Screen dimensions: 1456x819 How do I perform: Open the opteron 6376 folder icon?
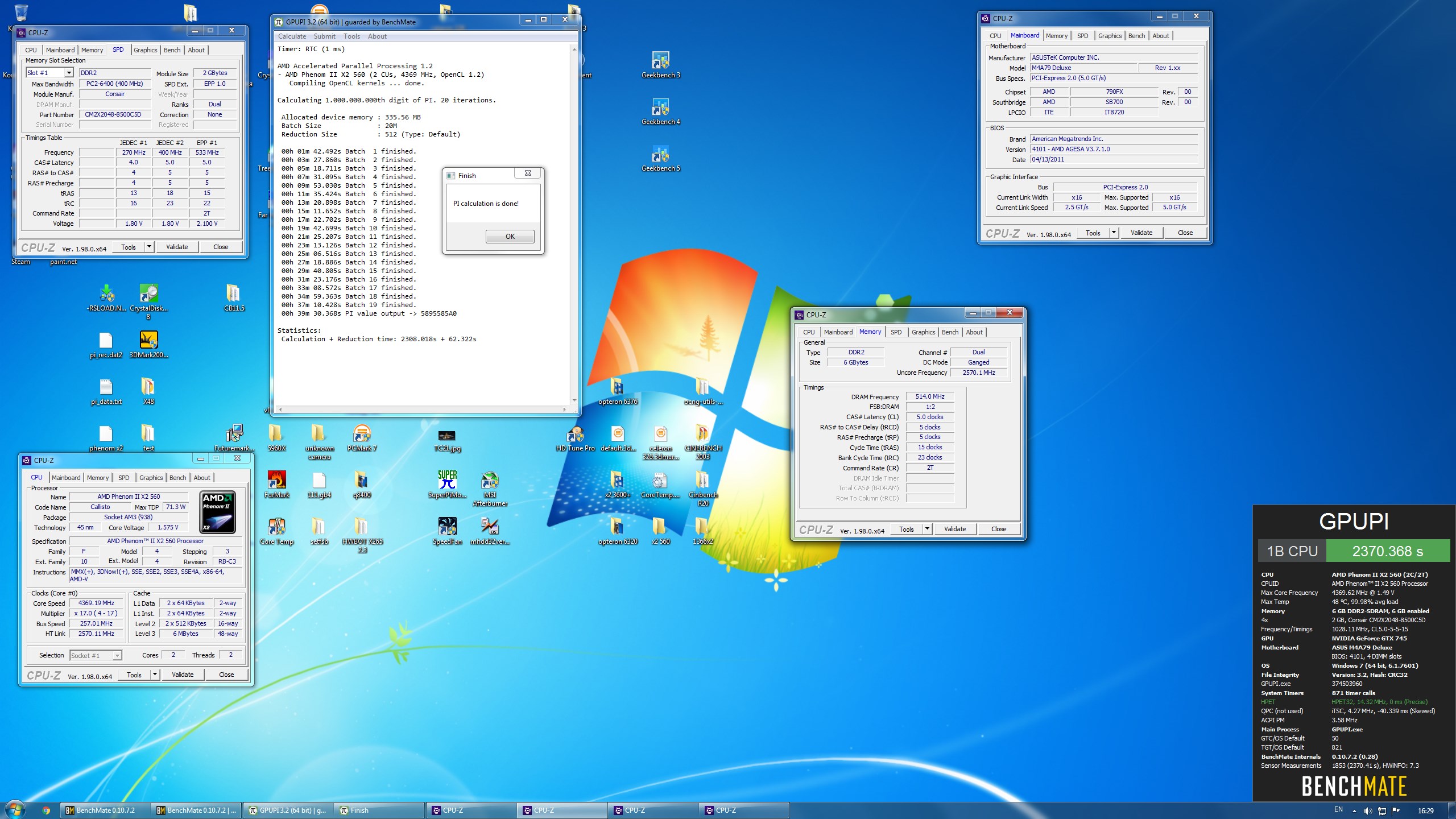tap(618, 391)
